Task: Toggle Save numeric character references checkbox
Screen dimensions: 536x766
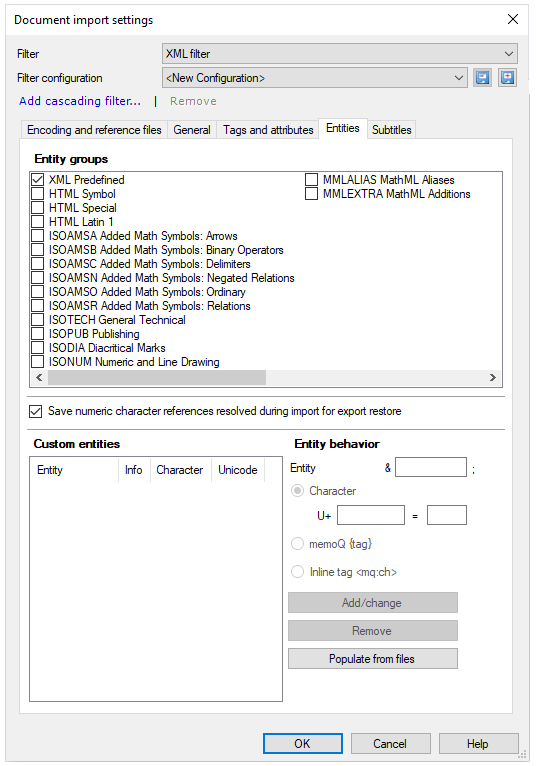Action: click(x=35, y=411)
